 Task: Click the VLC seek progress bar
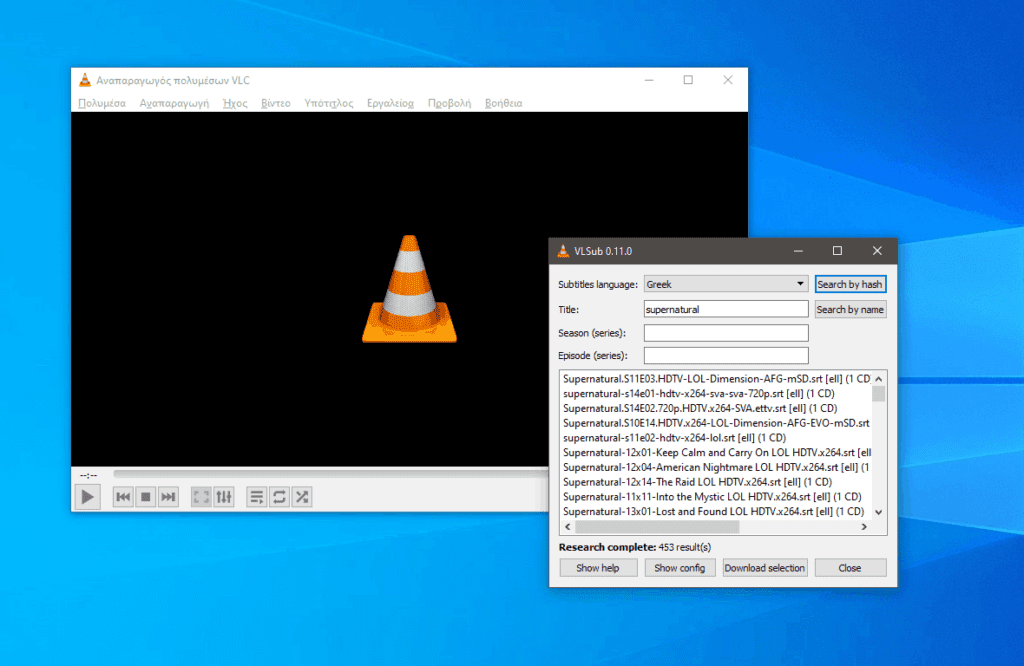click(330, 474)
